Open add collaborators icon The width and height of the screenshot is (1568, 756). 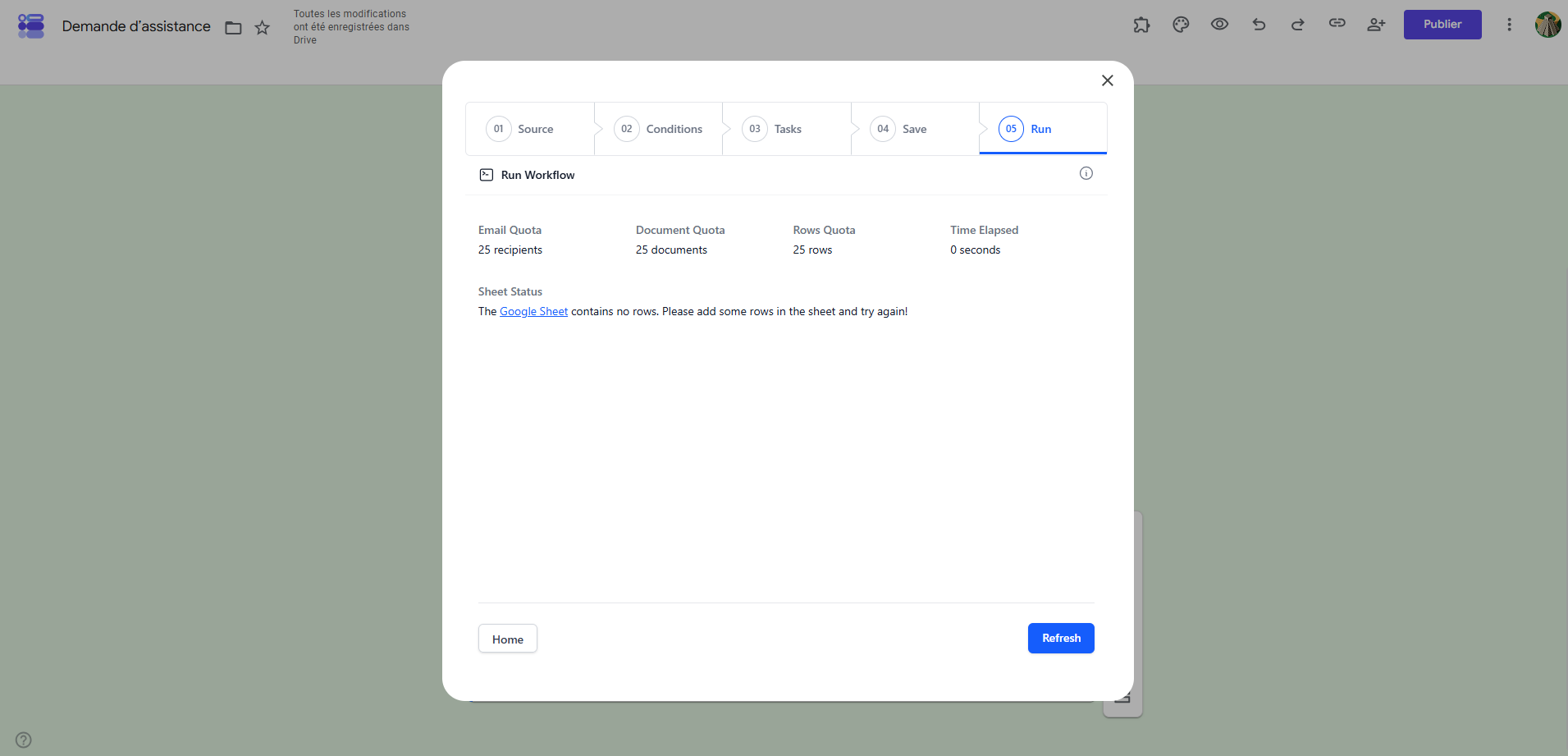1376,25
